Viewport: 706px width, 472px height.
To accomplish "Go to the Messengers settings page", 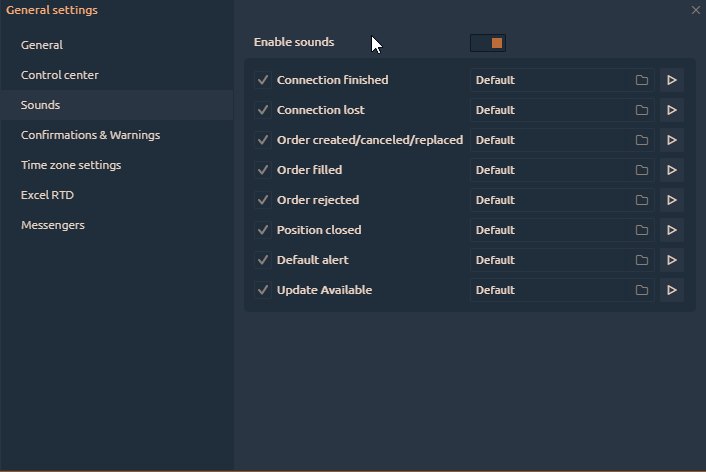I will (x=53, y=225).
